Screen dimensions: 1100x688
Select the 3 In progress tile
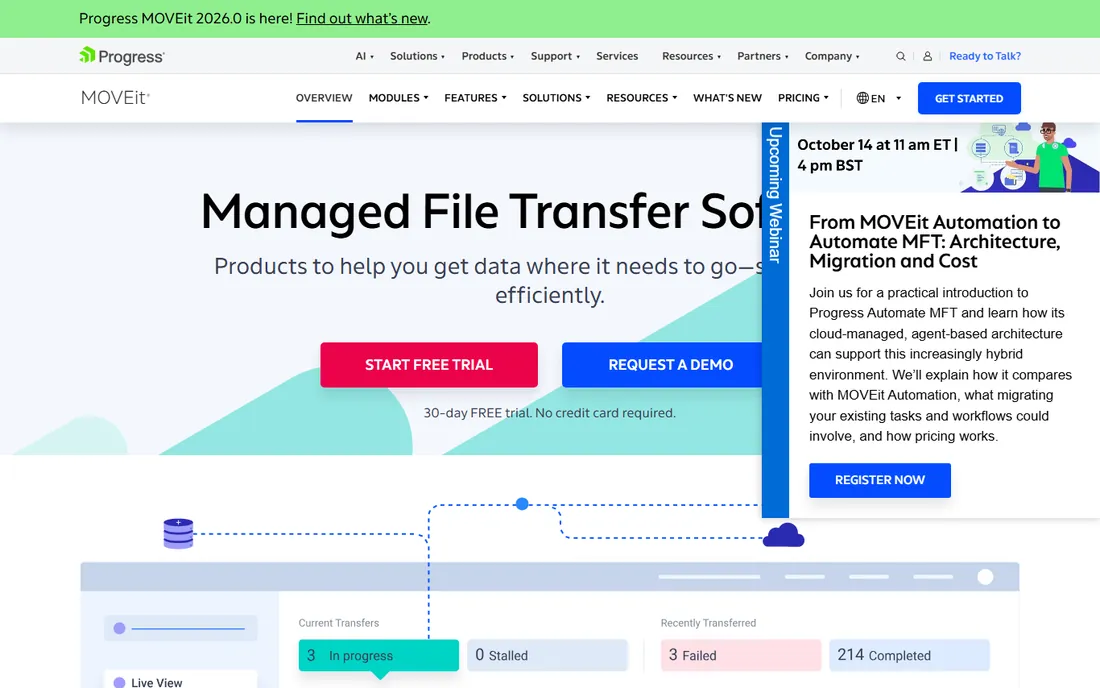point(379,655)
